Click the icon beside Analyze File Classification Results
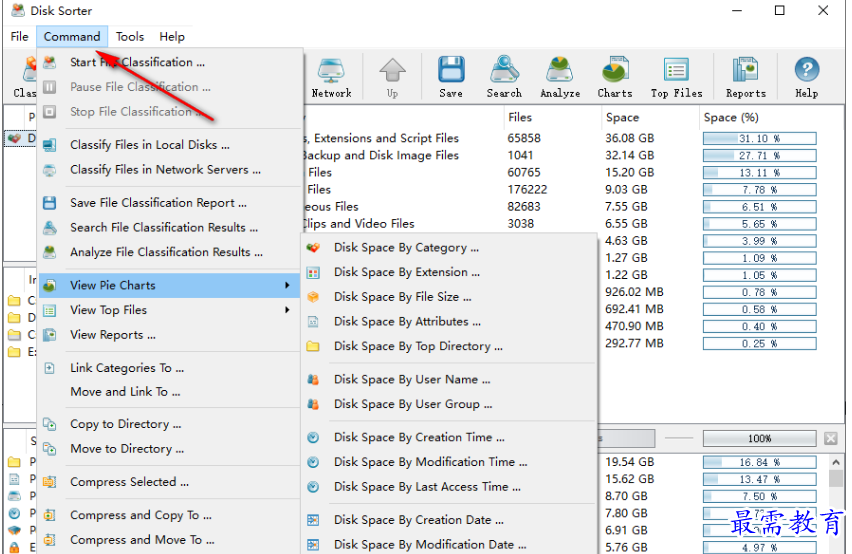The height and width of the screenshot is (554, 852). [49, 253]
